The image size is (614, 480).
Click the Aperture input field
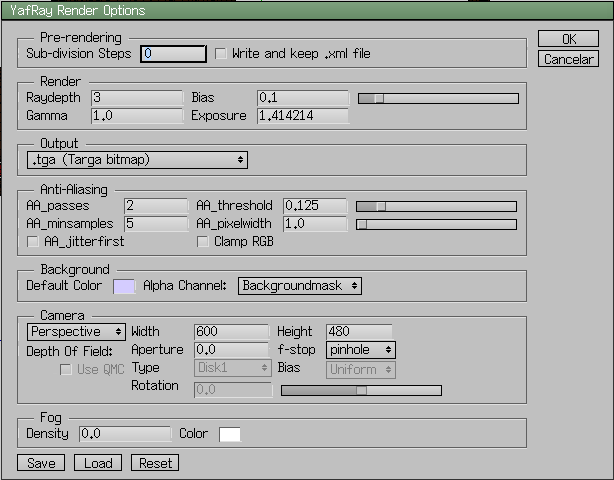point(231,350)
